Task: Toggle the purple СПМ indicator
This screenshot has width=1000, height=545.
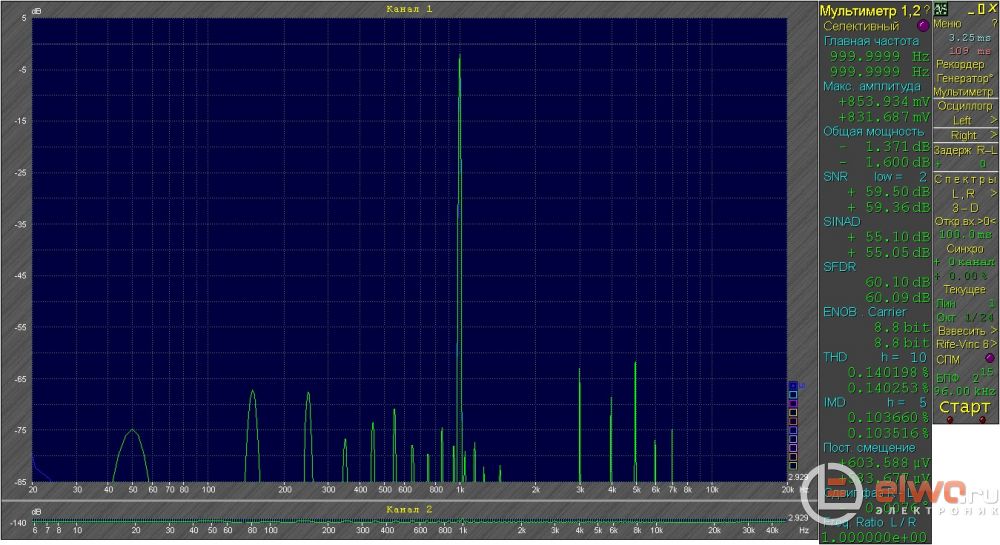Action: [989, 357]
